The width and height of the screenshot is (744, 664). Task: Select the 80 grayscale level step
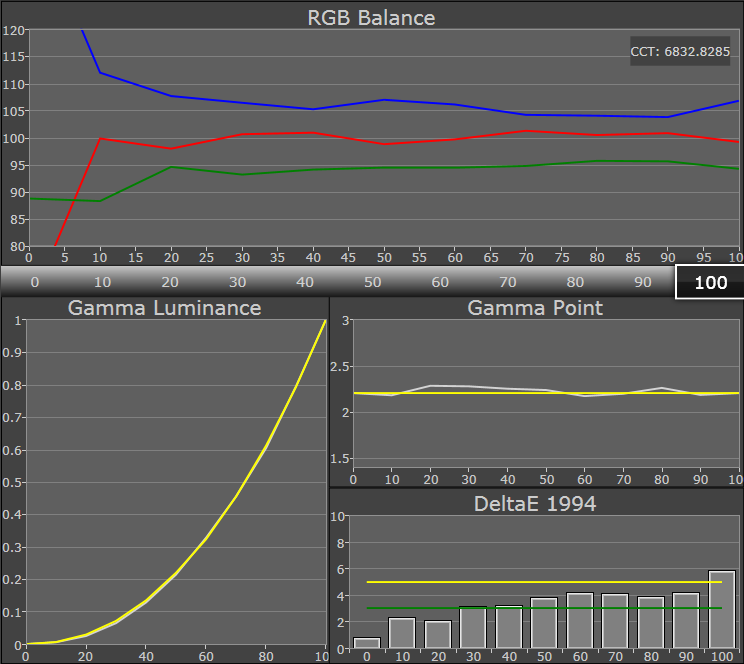point(575,282)
